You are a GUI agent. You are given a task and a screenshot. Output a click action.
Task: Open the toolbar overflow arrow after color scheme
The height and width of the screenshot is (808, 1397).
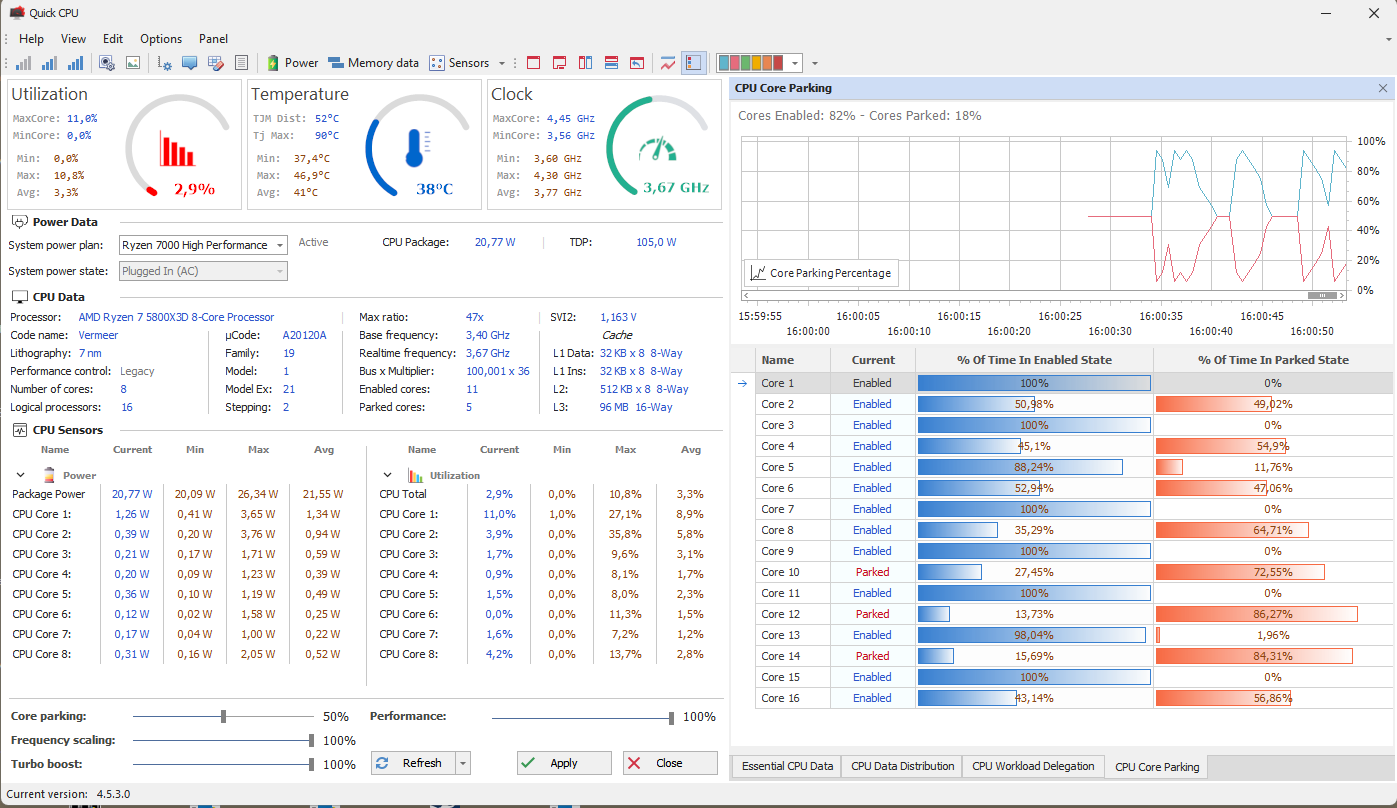tap(815, 63)
